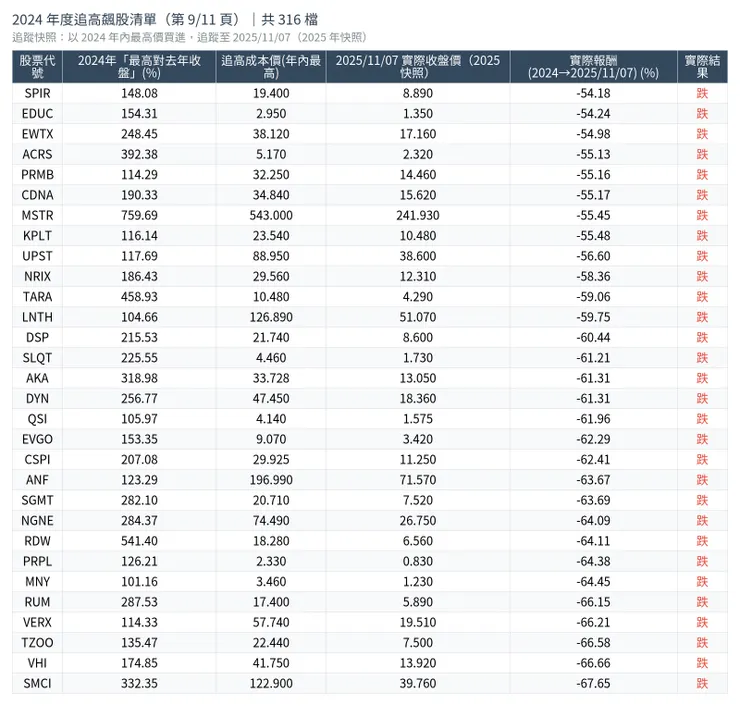The height and width of the screenshot is (706, 740).
Task: Select the QSI ticker cell
Action: tap(37, 419)
